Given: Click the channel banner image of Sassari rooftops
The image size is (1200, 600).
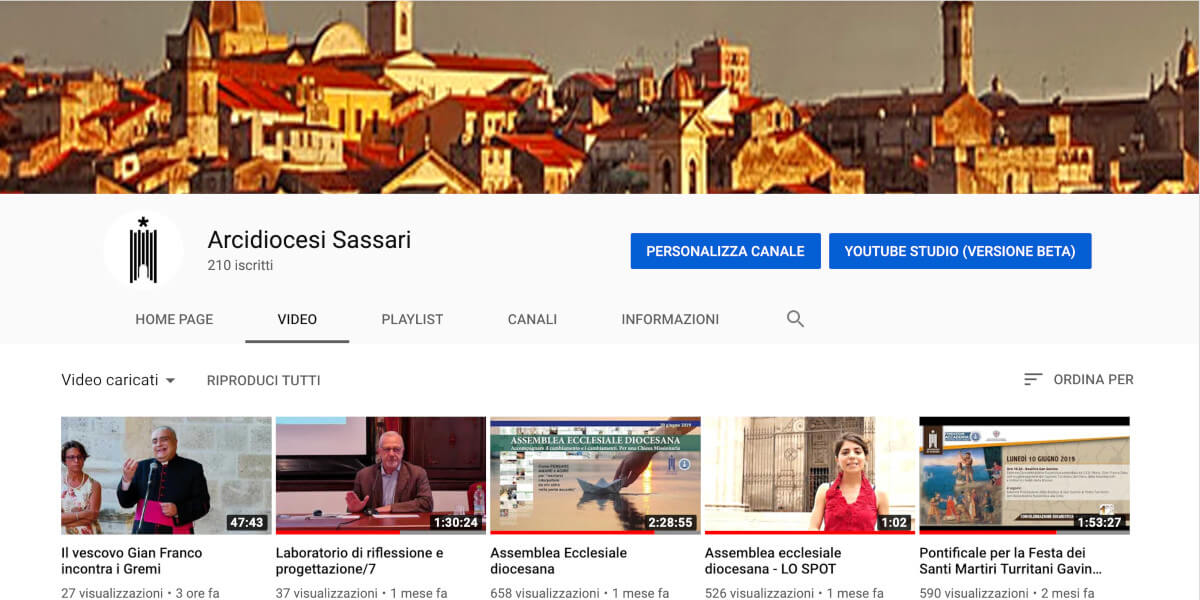Looking at the screenshot, I should coord(600,97).
